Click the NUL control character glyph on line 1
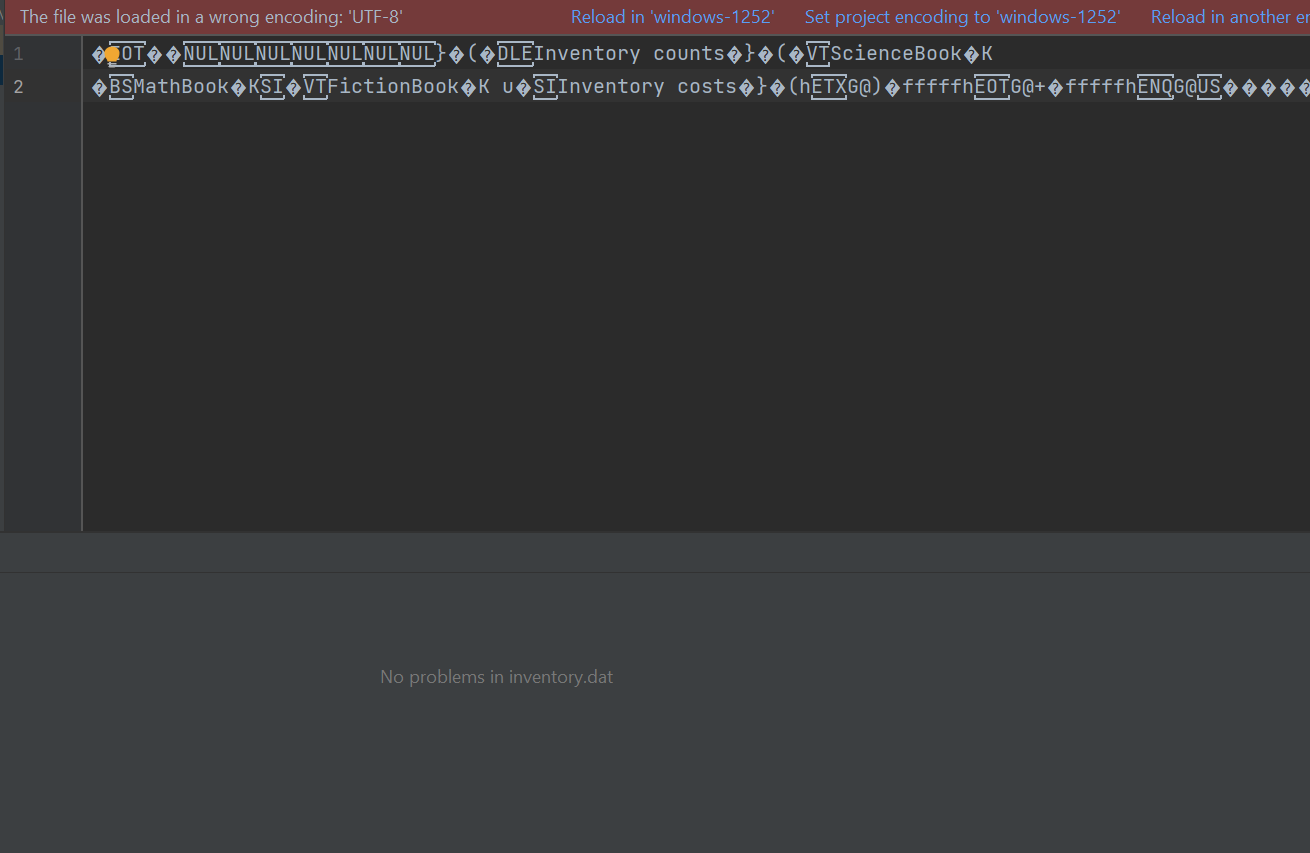 click(x=201, y=53)
